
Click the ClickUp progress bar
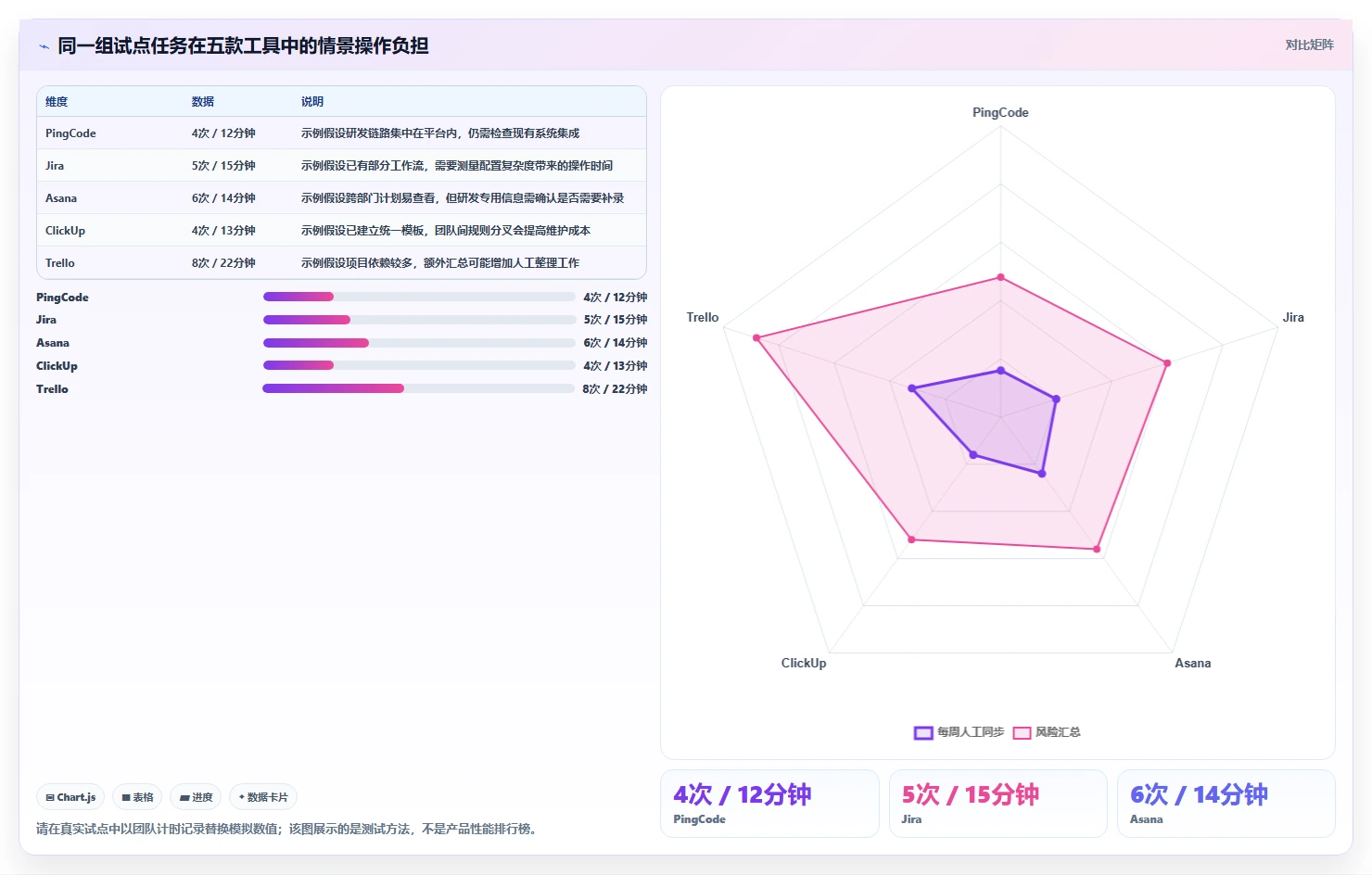[419, 365]
